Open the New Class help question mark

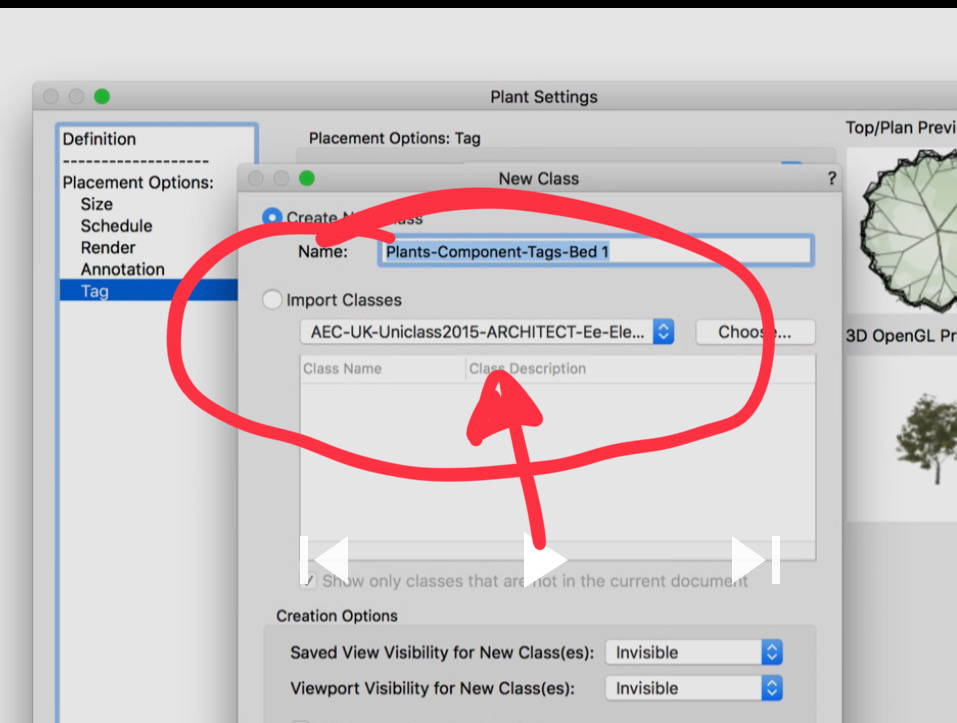(831, 179)
